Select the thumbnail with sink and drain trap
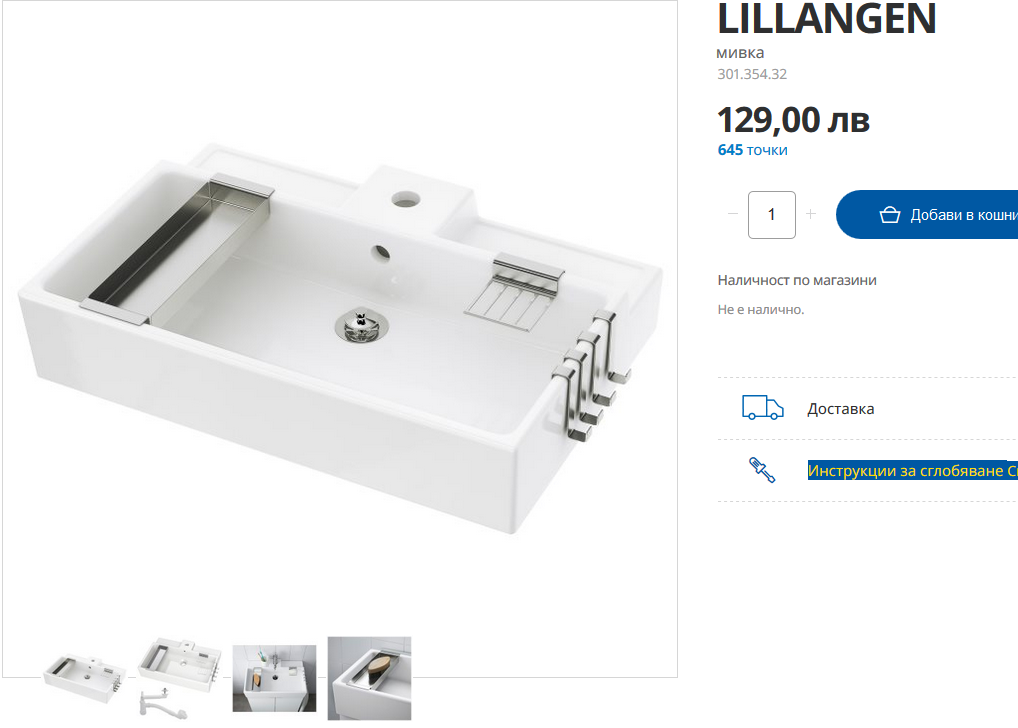Viewport: 1018px width, 728px height. 180,678
